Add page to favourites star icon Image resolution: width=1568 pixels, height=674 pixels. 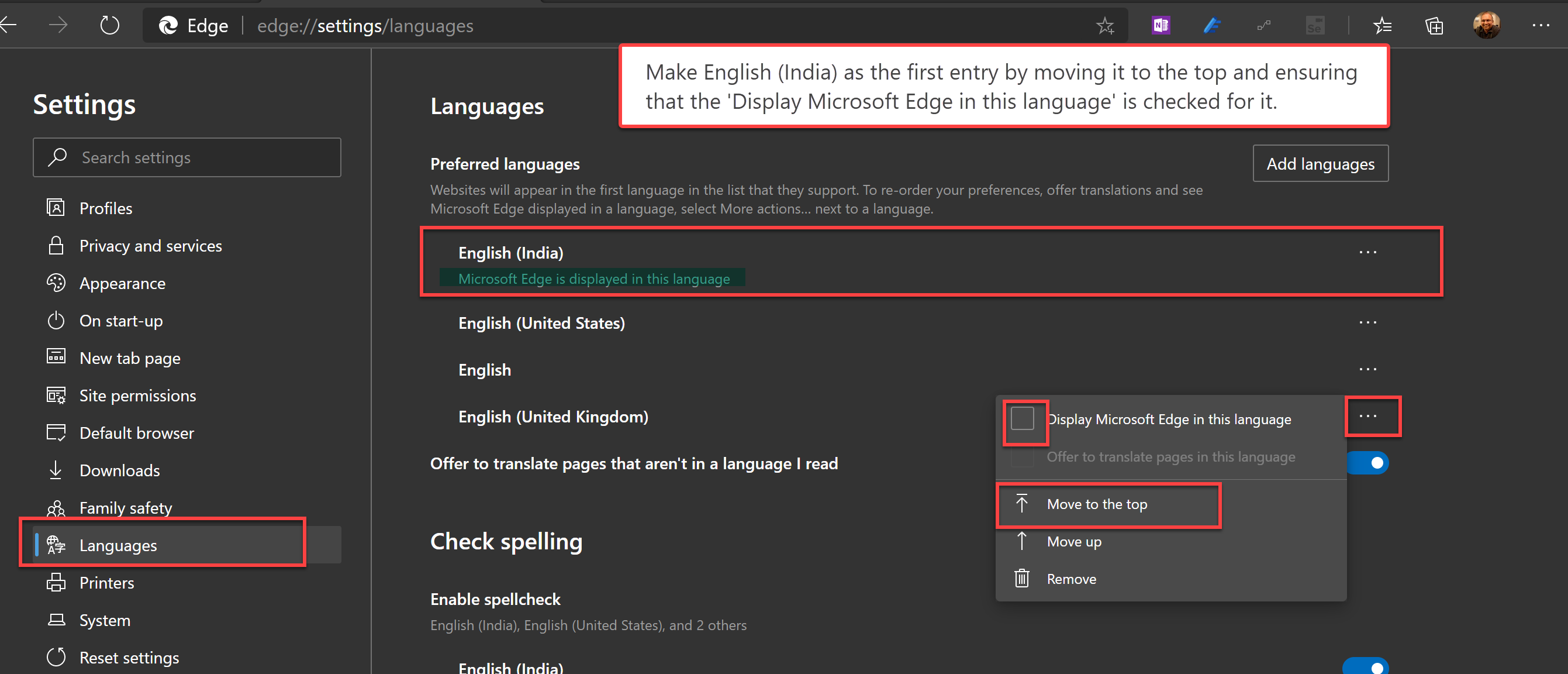pos(1105,26)
